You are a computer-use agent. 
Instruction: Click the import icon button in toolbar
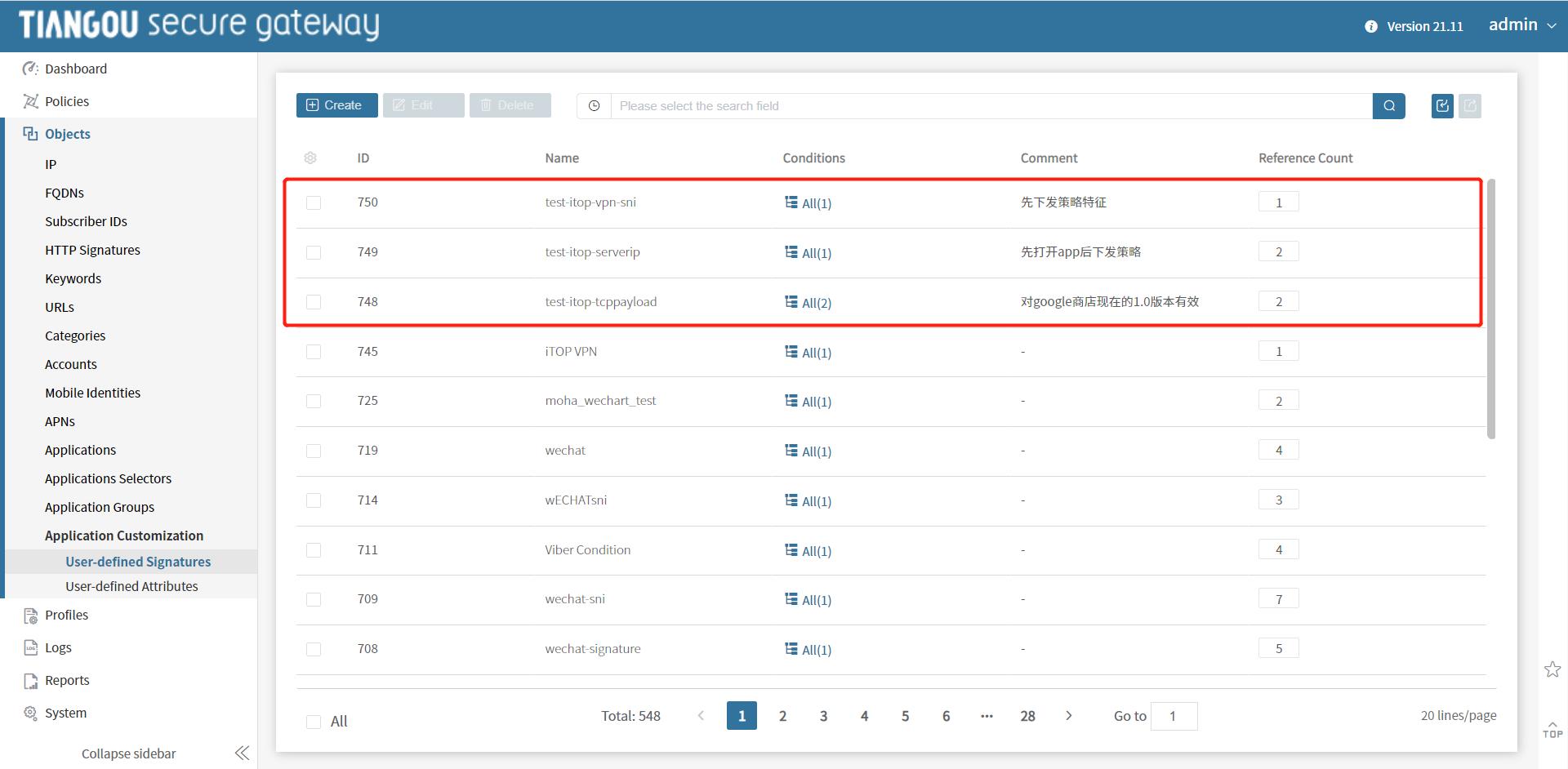1442,106
